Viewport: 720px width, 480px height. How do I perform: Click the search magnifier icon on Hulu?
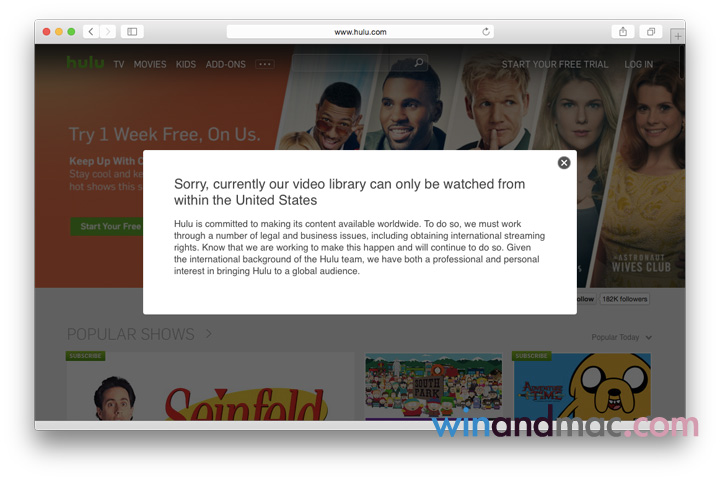pyautogui.click(x=418, y=62)
